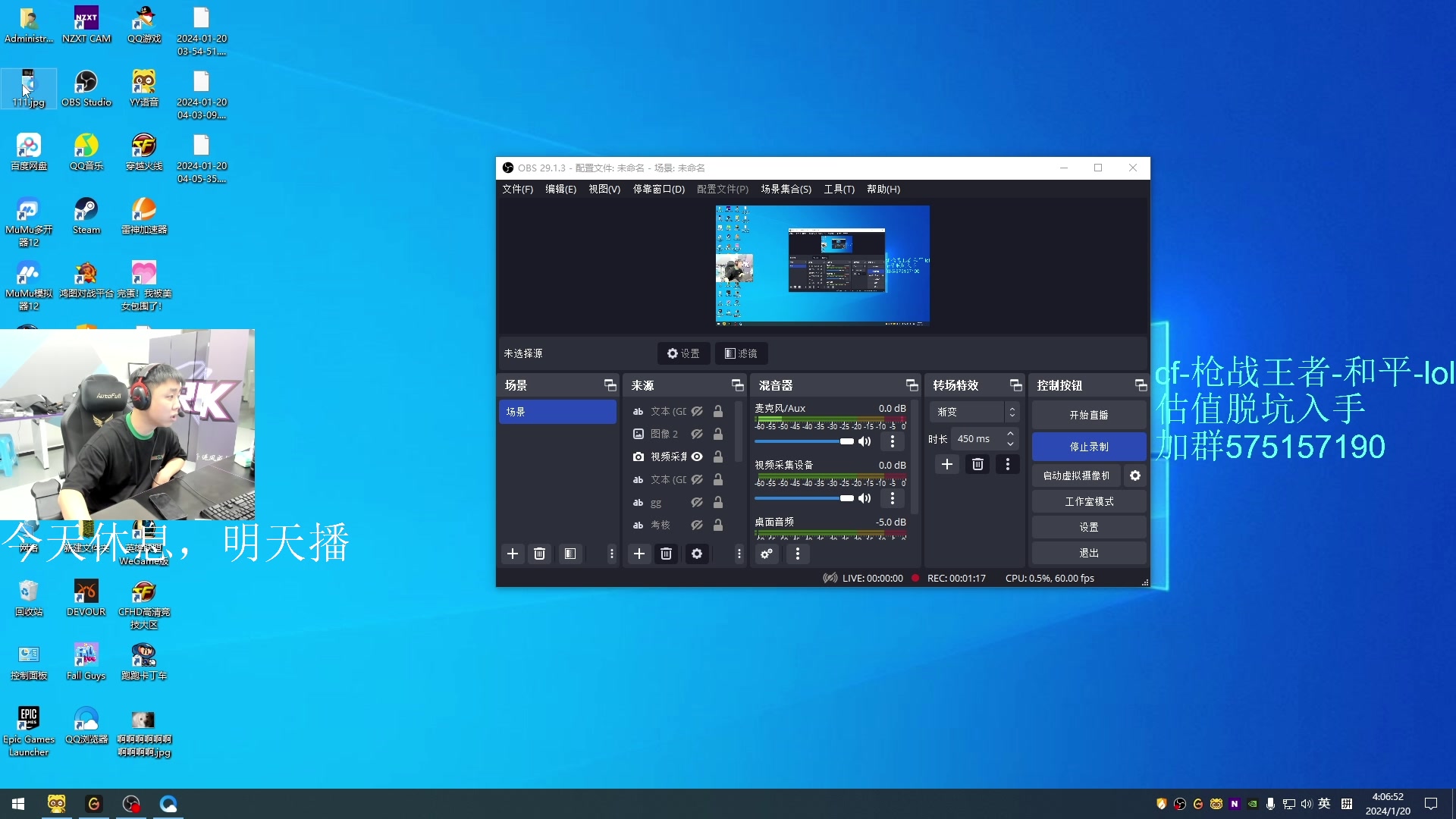Open advanced audio properties gears icon
This screenshot has width=1456, height=819.
[x=767, y=554]
